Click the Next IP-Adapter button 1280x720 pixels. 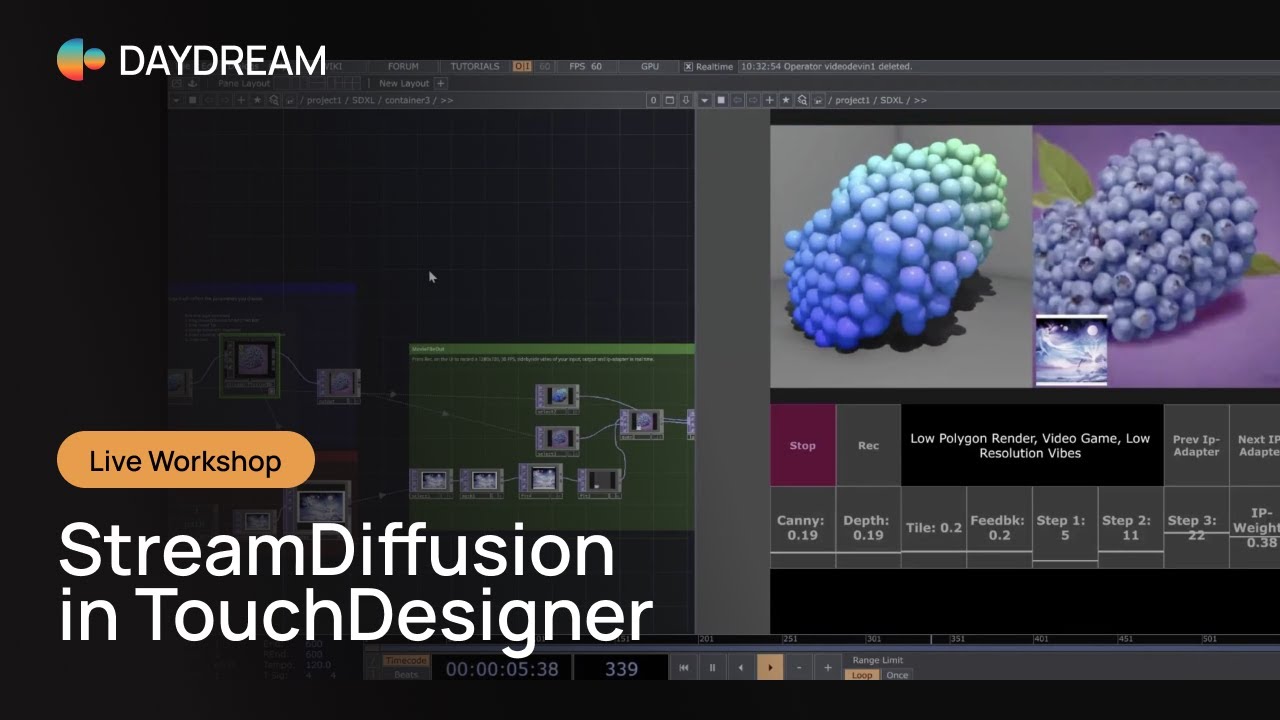click(1255, 445)
